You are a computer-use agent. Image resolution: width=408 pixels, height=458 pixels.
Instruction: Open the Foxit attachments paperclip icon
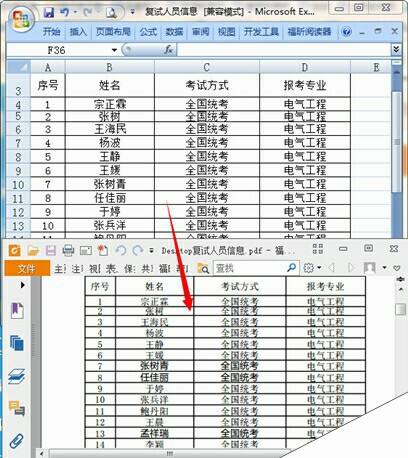[16, 441]
